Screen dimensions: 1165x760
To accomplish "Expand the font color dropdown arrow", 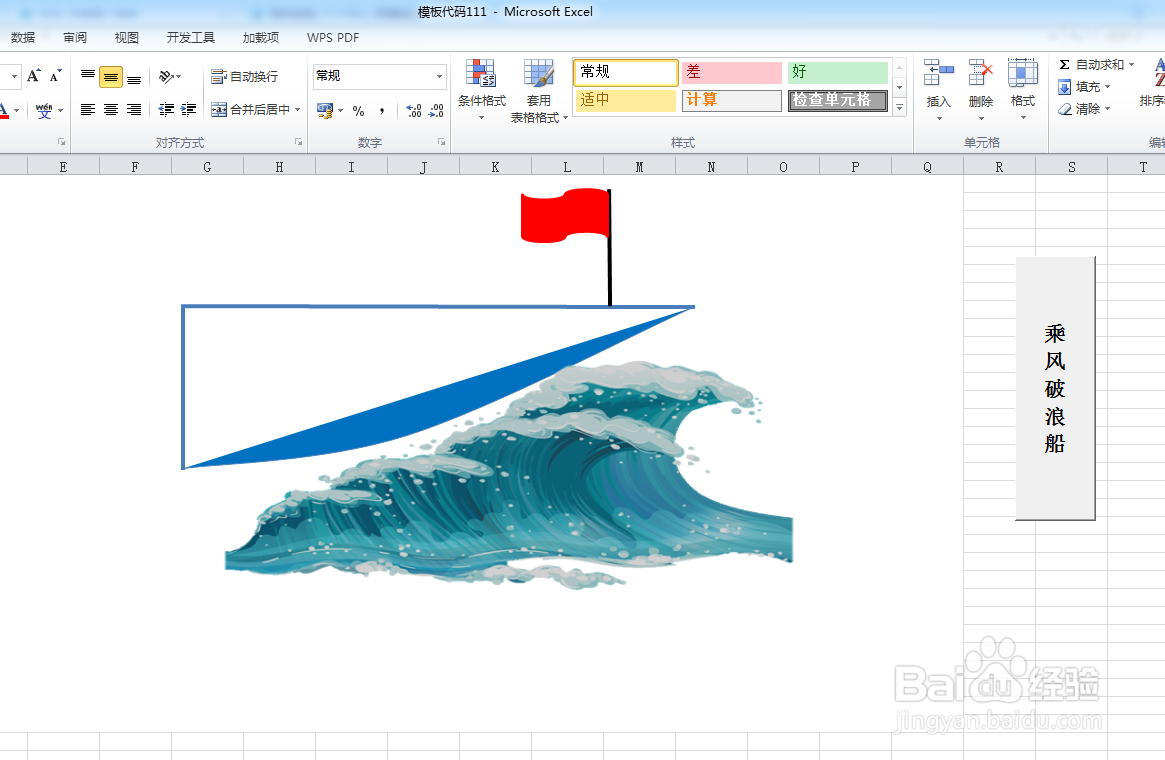I will point(16,111).
